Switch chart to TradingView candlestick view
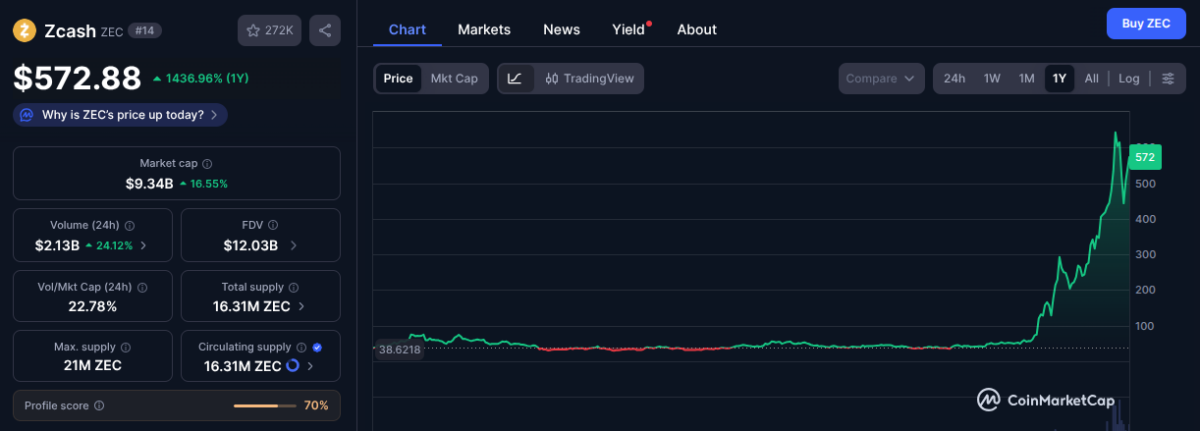1200x431 pixels. [x=589, y=78]
